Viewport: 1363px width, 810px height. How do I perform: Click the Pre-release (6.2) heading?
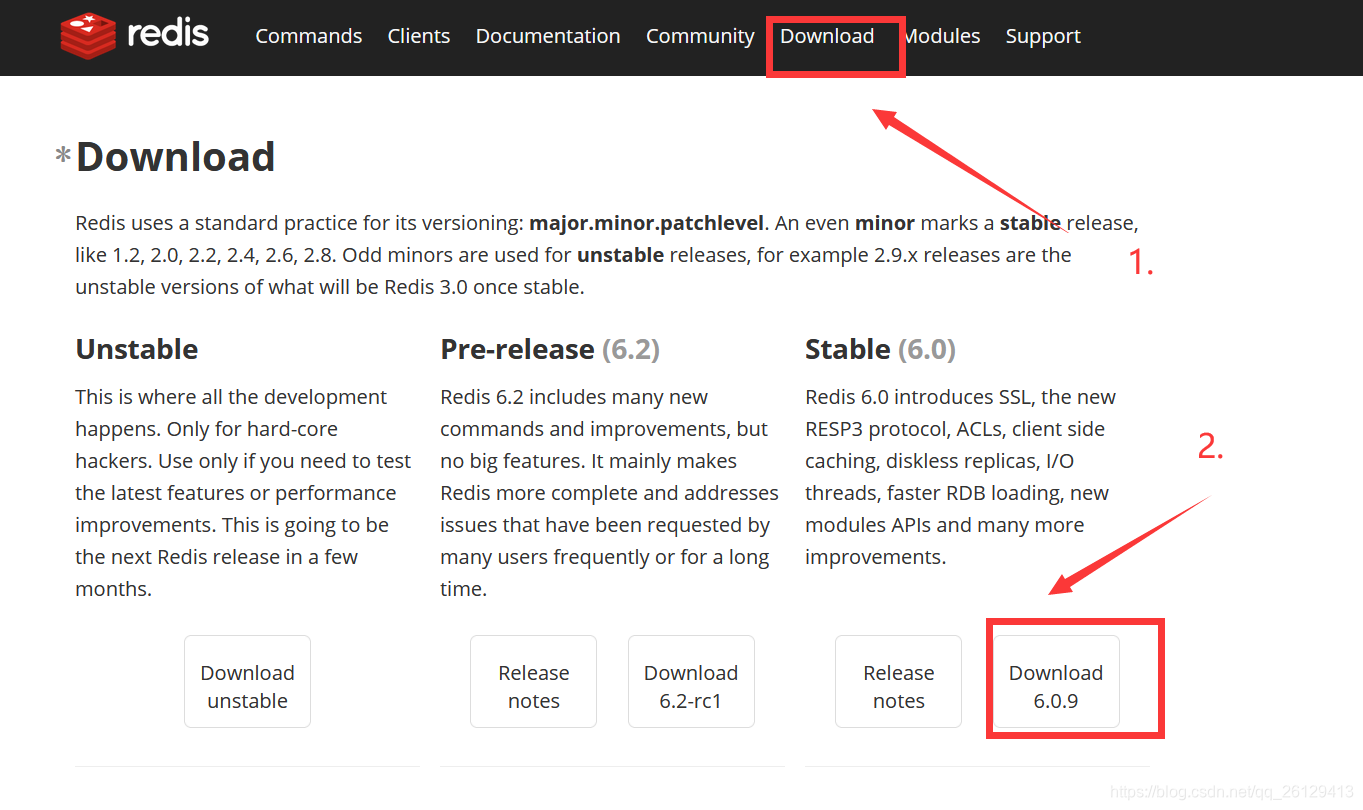coord(550,349)
